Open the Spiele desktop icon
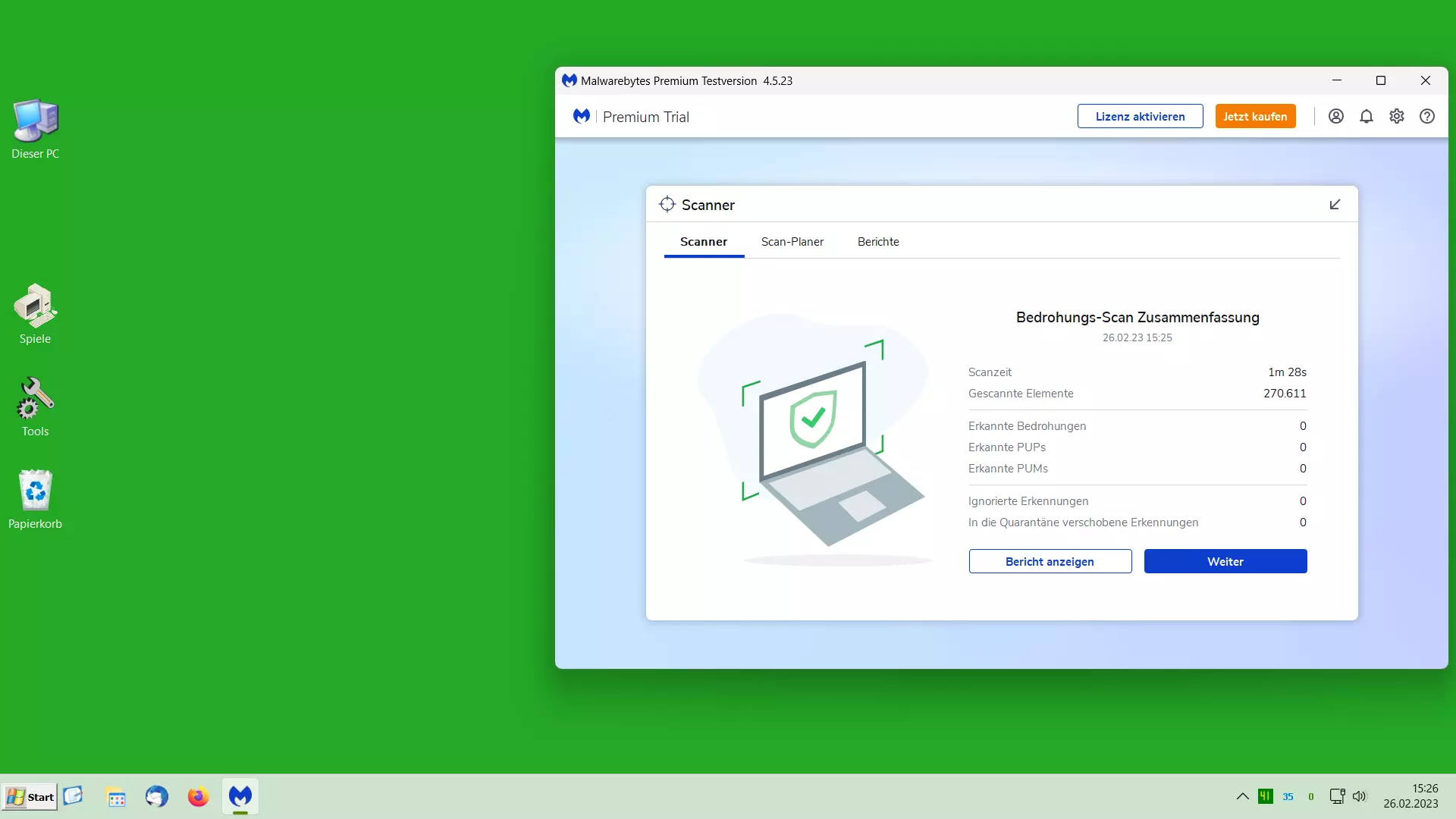 [x=35, y=314]
